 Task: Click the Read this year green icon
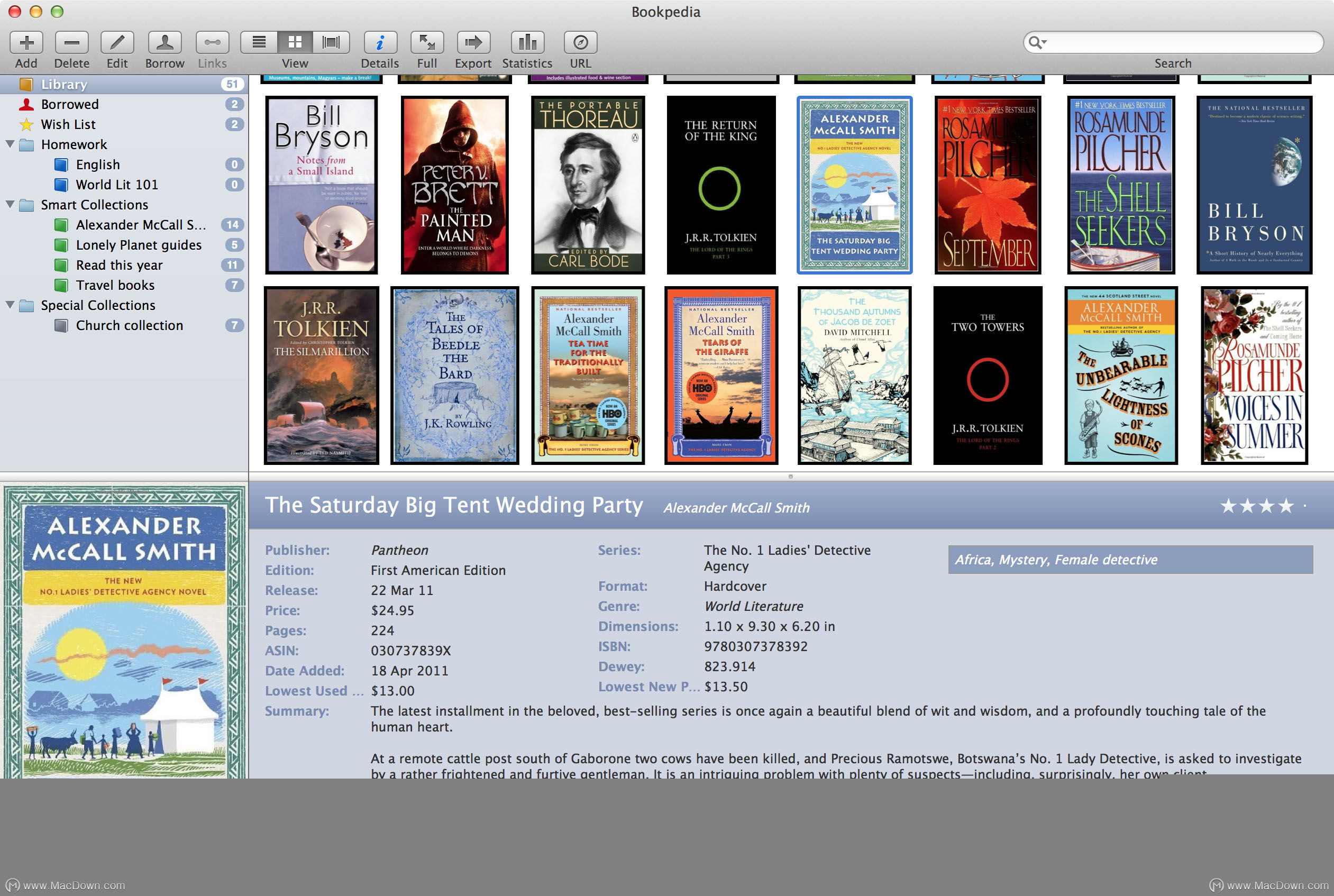(x=61, y=264)
